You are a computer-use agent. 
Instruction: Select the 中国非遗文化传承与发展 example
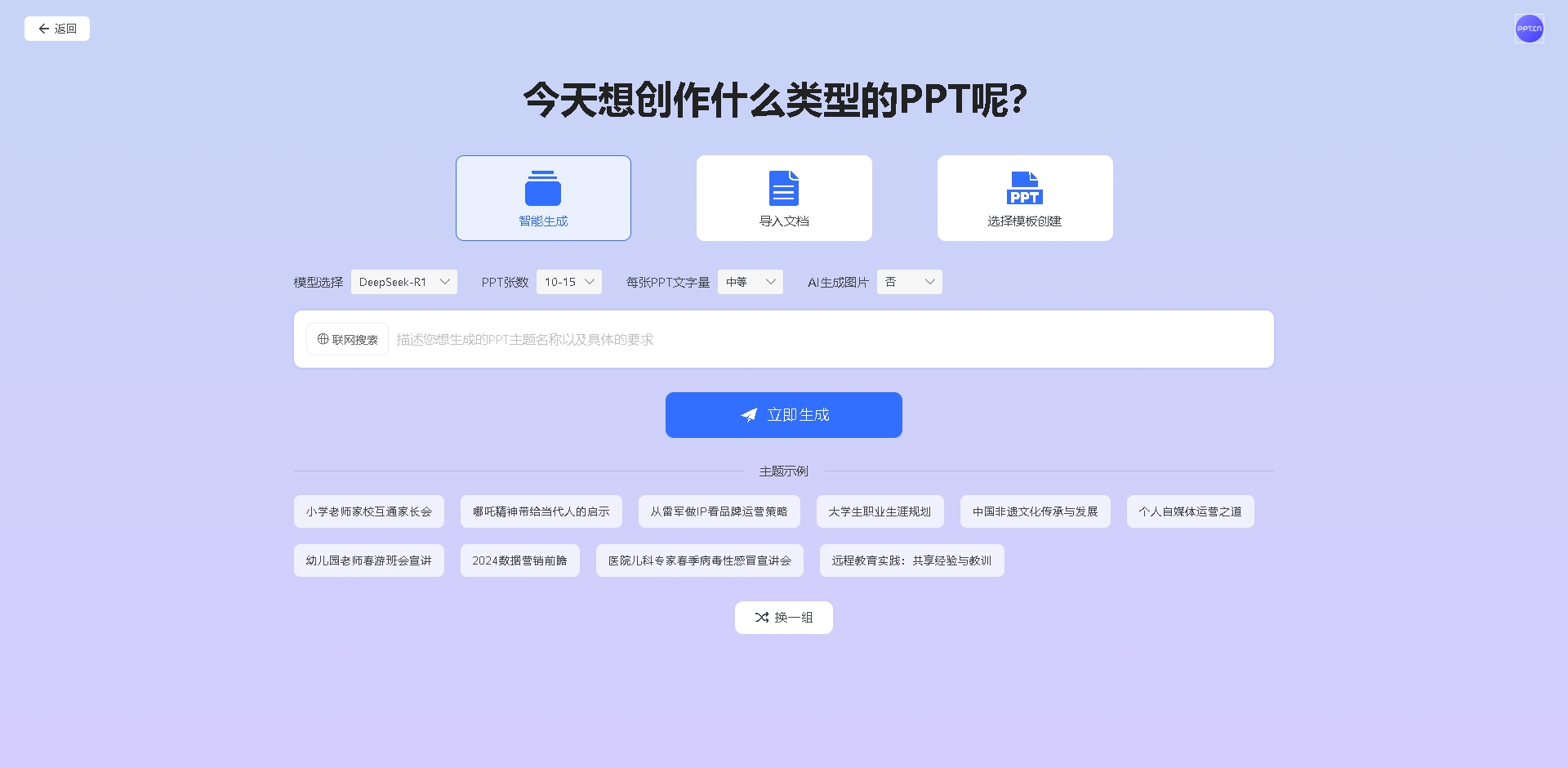click(x=1035, y=511)
